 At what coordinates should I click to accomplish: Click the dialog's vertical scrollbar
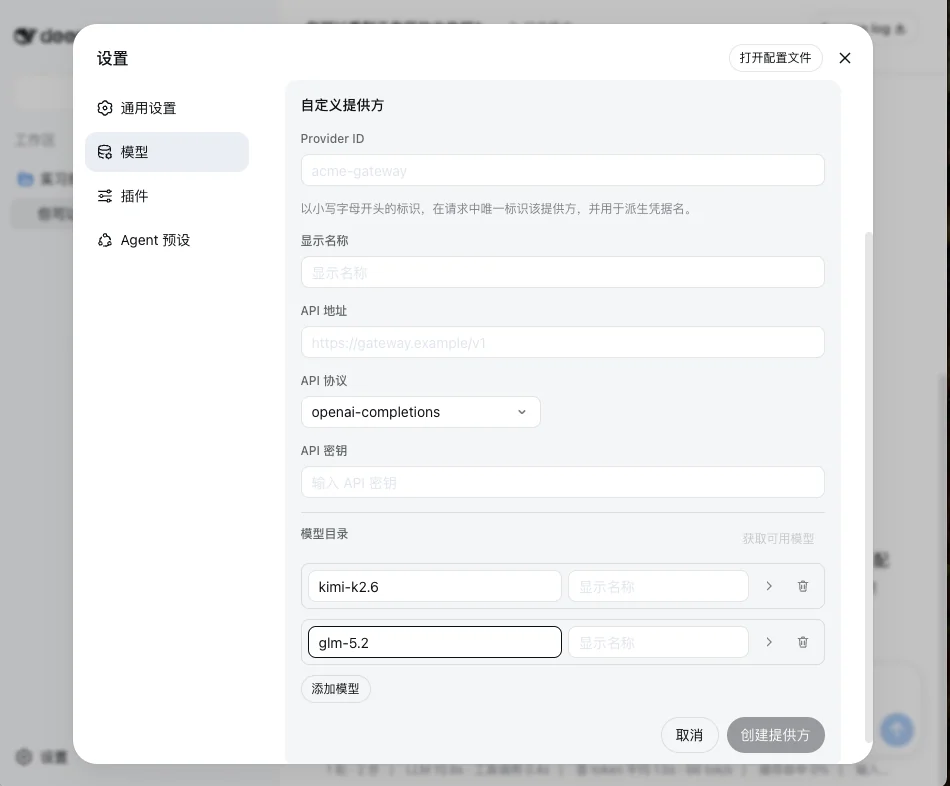coord(868,487)
